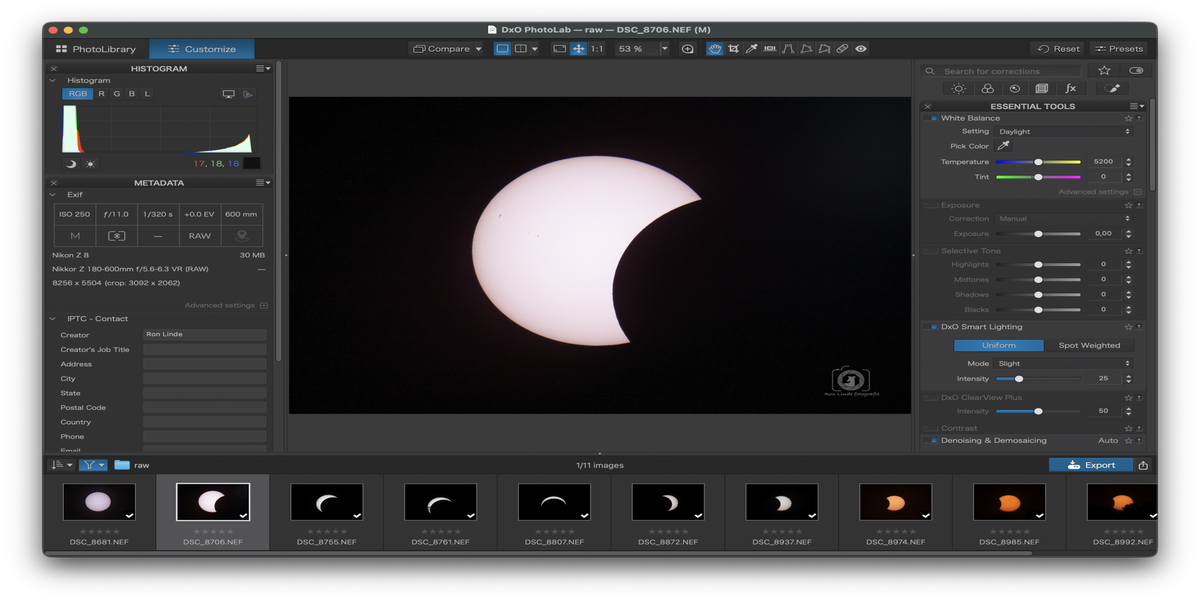Collapse the Exif section

pyautogui.click(x=54, y=195)
